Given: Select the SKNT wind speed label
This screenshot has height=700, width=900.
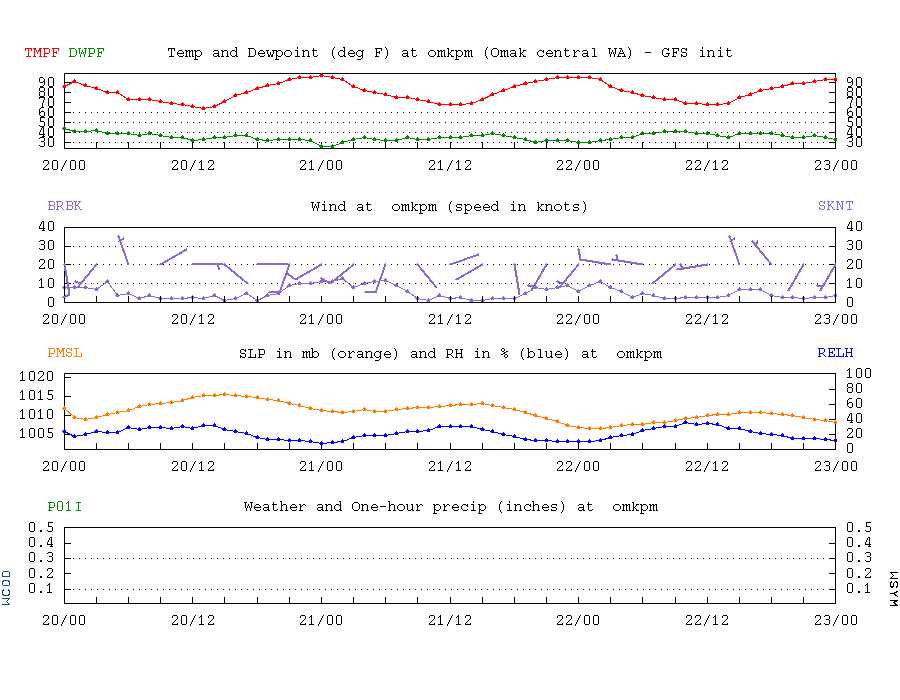Looking at the screenshot, I should [835, 206].
